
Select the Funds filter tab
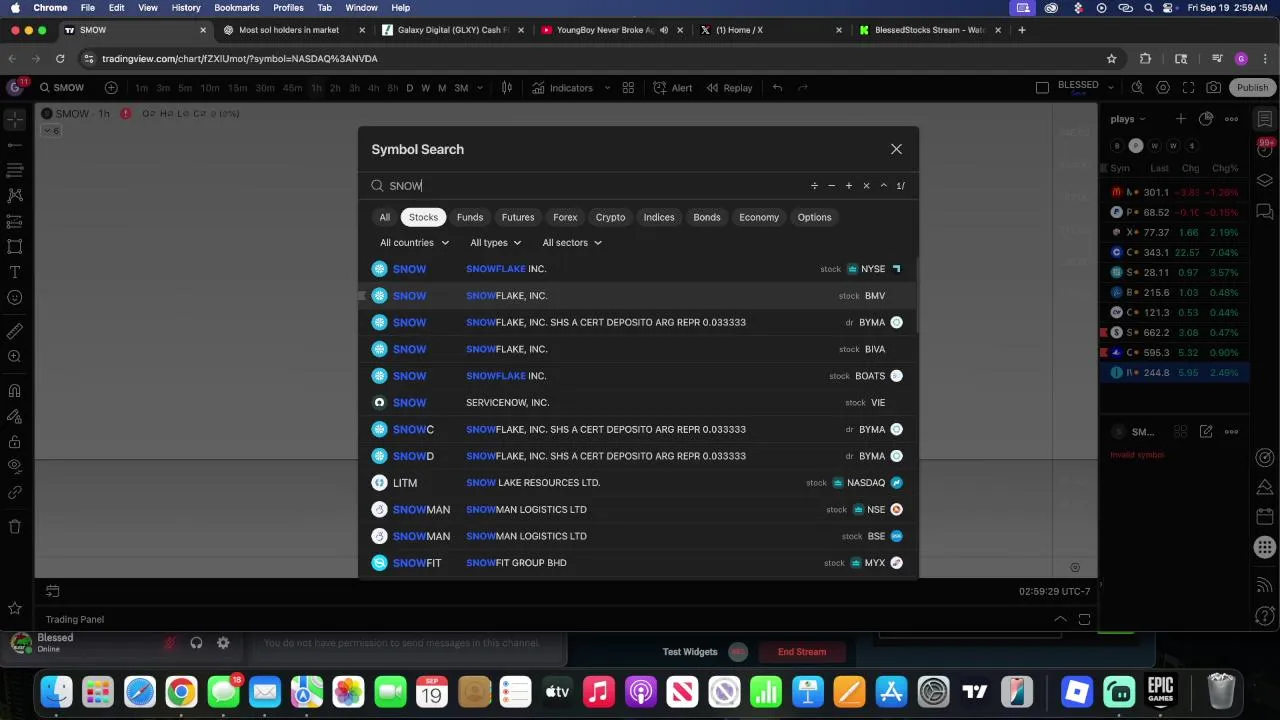pyautogui.click(x=470, y=217)
